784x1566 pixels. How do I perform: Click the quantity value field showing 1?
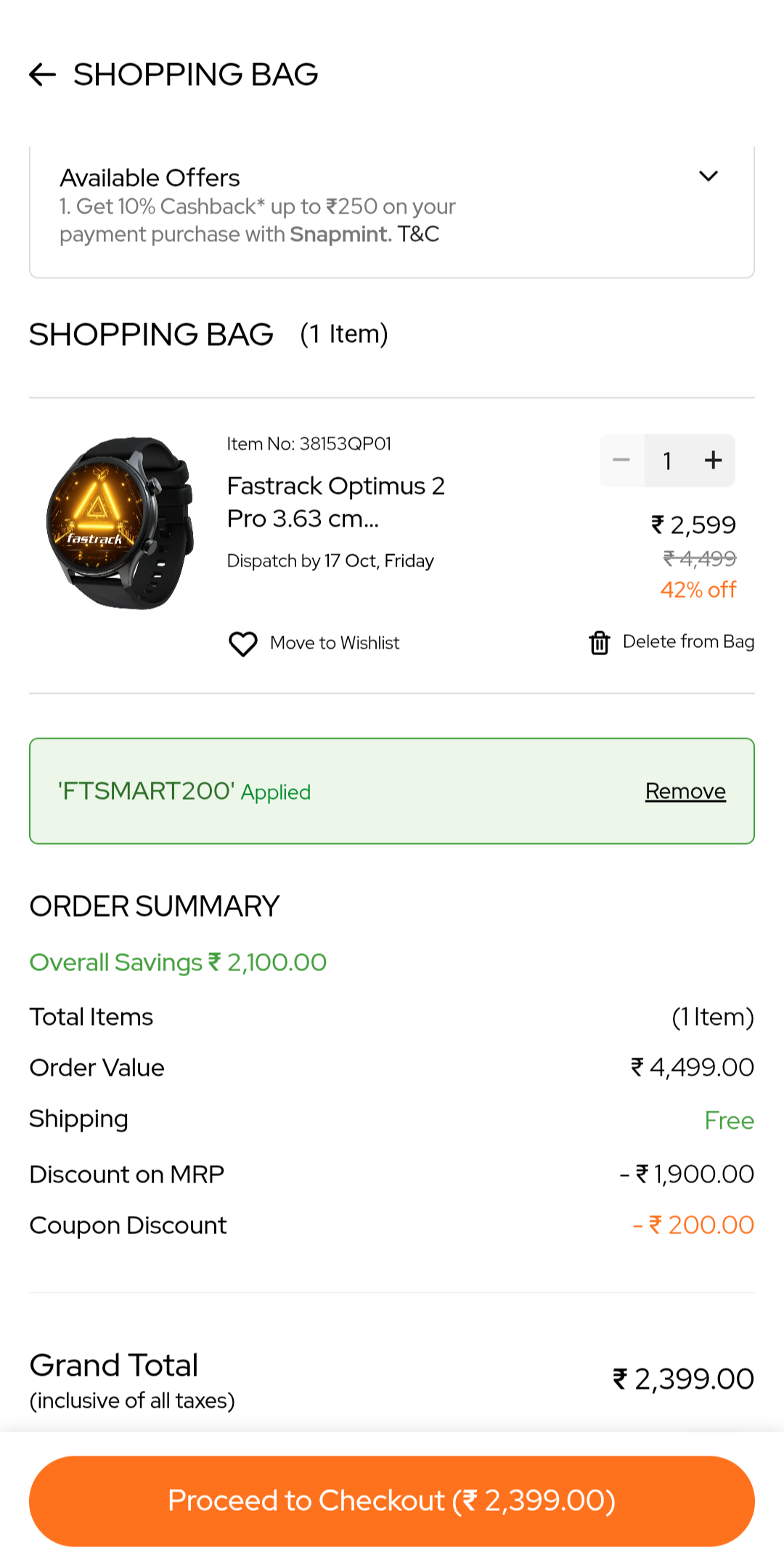(667, 461)
